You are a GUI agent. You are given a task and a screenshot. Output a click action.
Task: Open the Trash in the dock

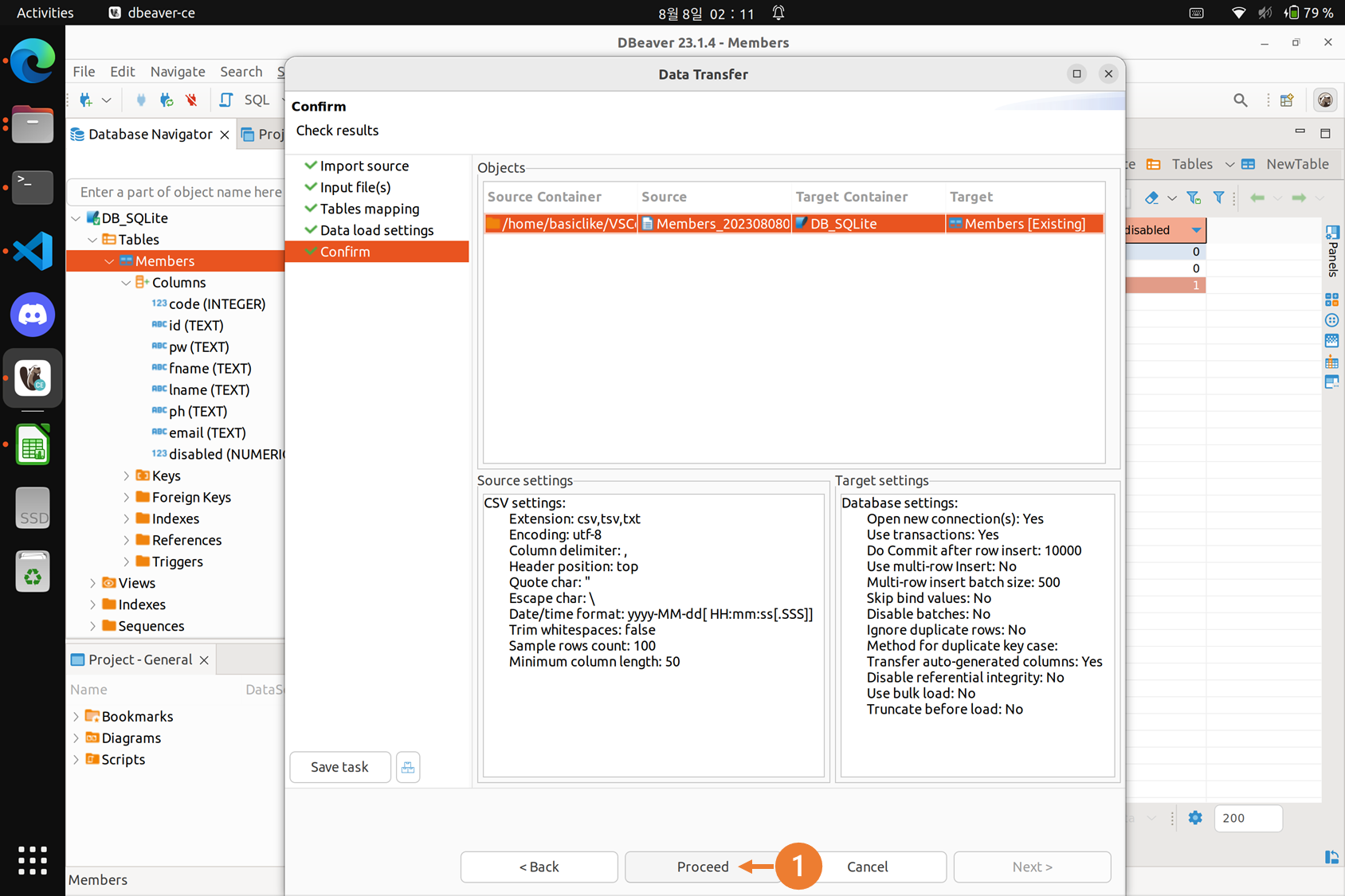tap(33, 571)
